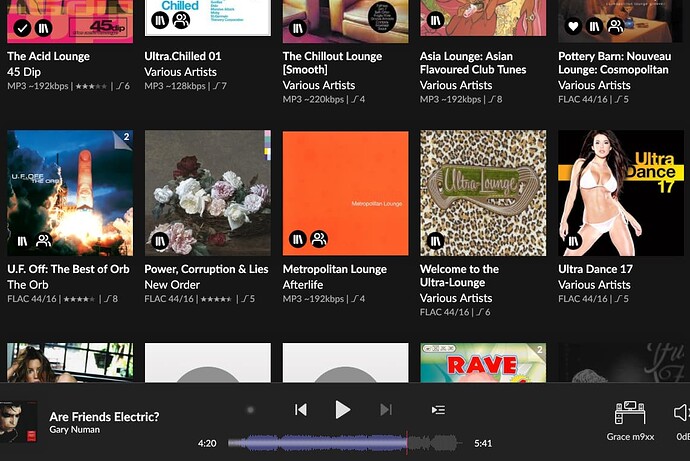Click the elapsed time 4:20 label
Viewport: 690px width, 461px height.
click(207, 443)
